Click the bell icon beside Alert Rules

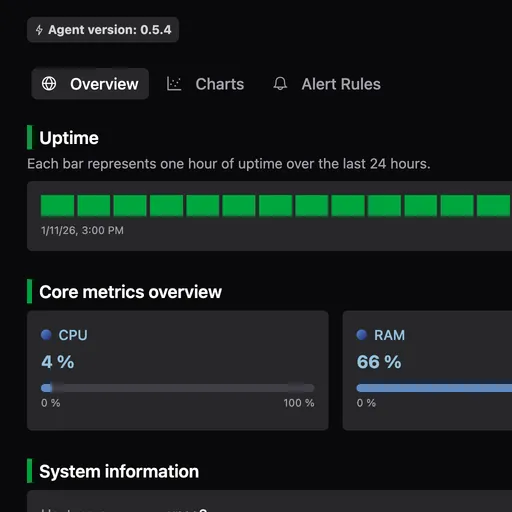tap(280, 84)
